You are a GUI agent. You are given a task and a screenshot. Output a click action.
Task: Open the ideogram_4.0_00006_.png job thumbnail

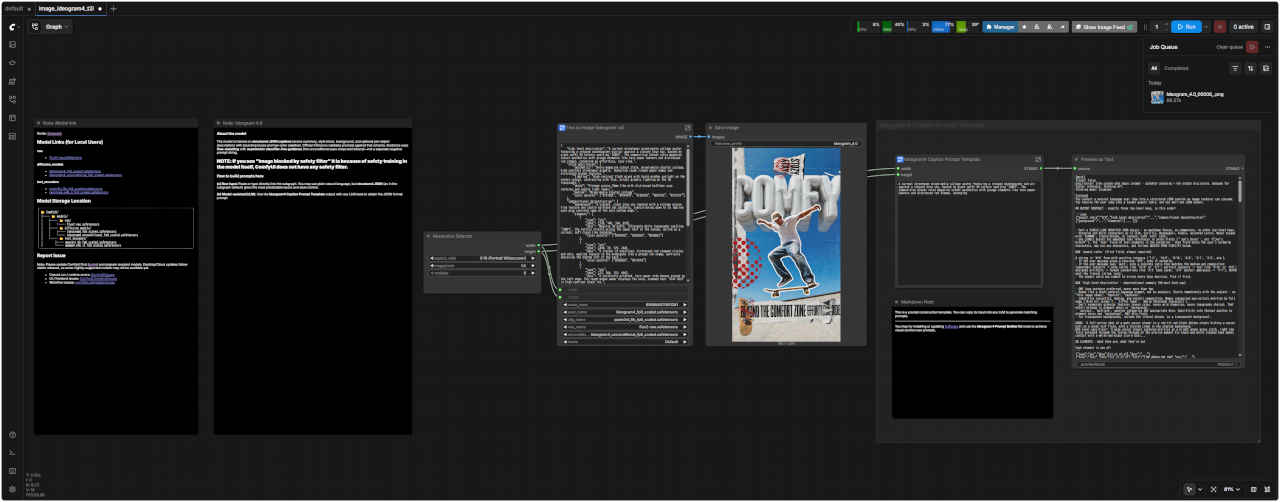1158,96
